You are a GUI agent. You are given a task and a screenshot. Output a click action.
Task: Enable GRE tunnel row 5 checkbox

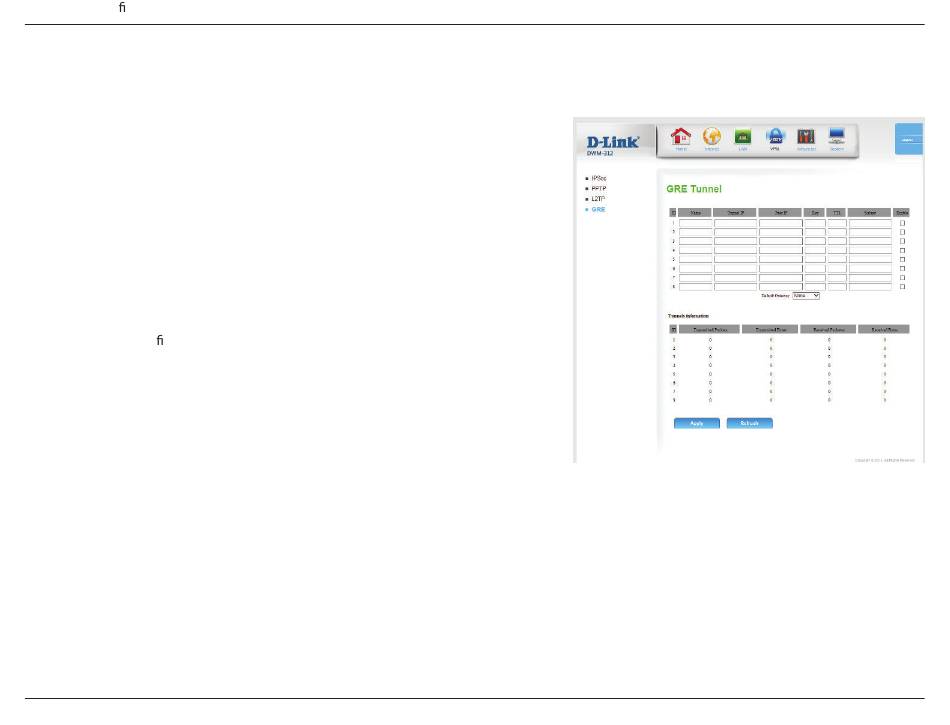902,259
